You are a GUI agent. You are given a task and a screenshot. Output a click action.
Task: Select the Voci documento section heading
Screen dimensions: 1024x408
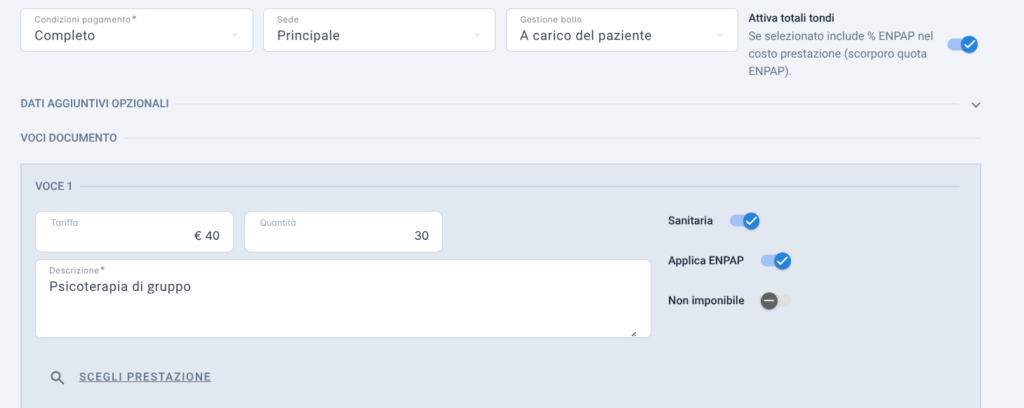(x=69, y=138)
